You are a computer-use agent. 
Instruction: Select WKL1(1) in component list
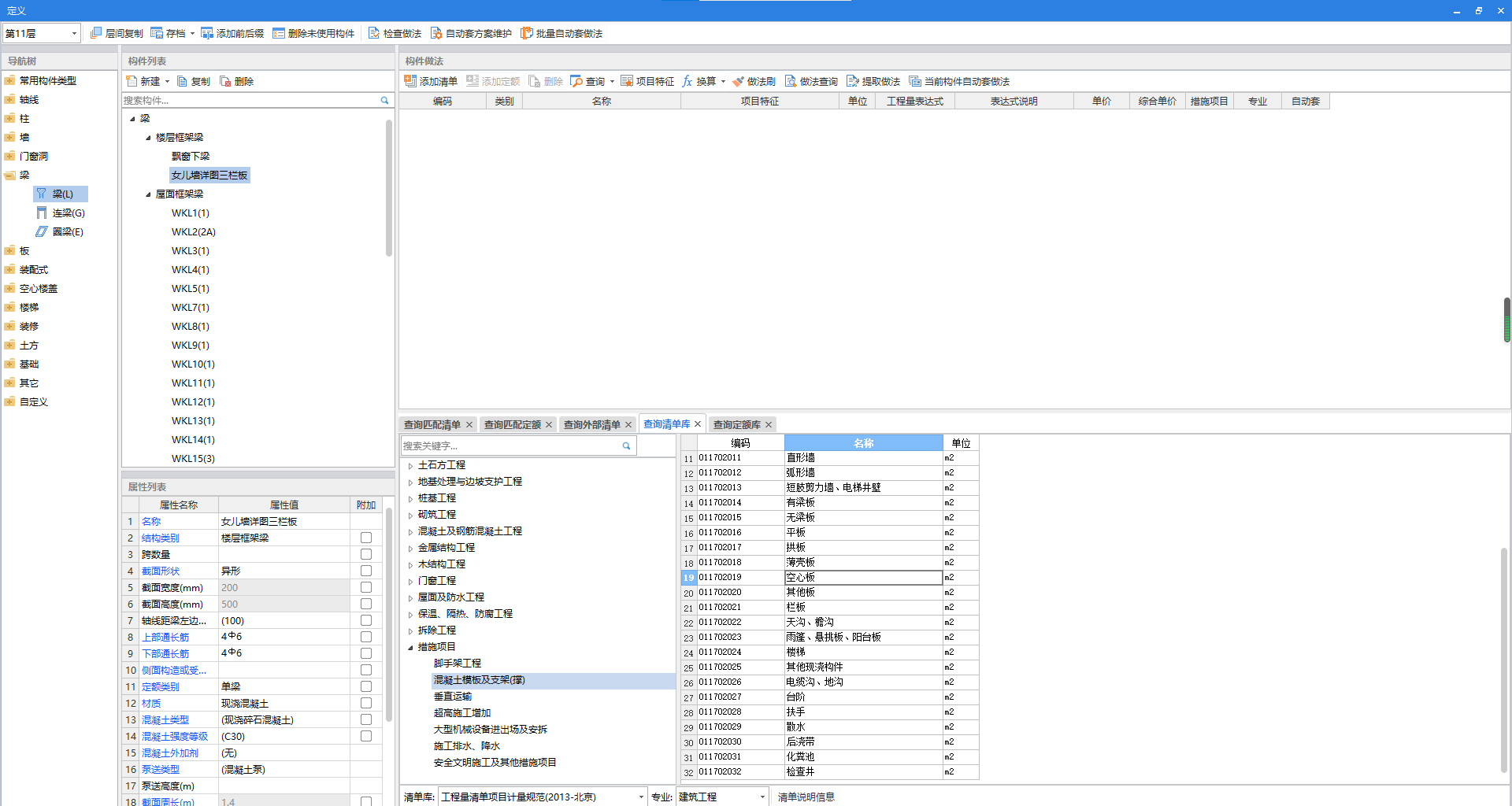191,213
